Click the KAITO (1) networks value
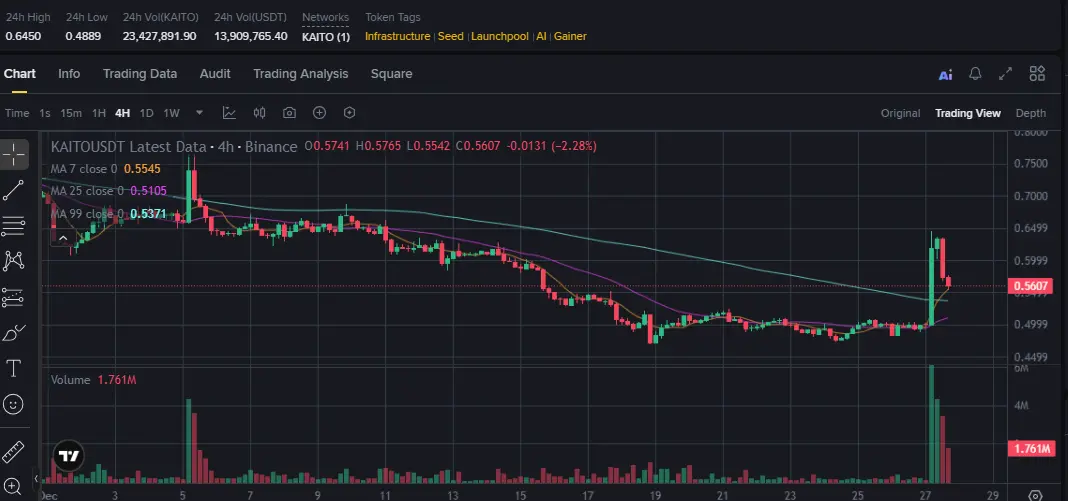This screenshot has width=1068, height=501. pyautogui.click(x=326, y=36)
